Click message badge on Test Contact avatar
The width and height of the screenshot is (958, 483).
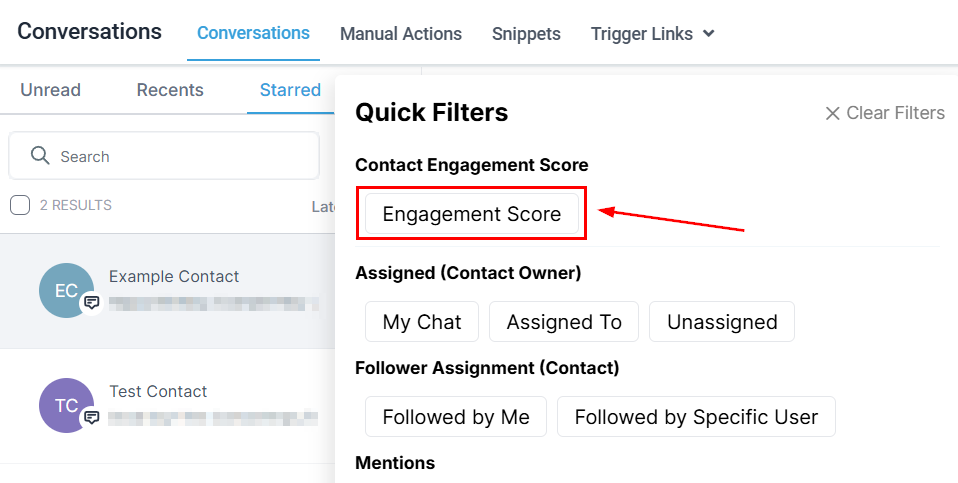click(91, 417)
